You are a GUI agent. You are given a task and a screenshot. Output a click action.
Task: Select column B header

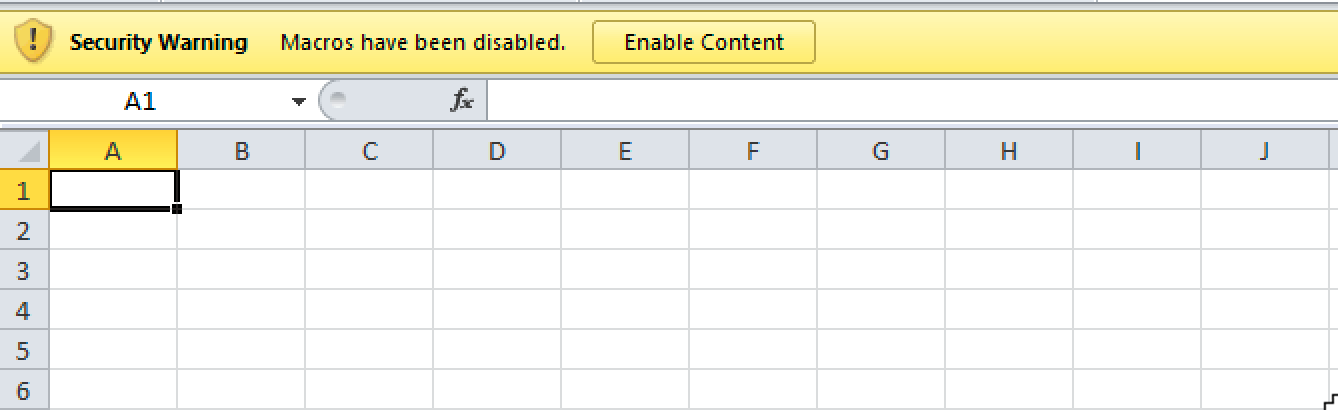(241, 151)
